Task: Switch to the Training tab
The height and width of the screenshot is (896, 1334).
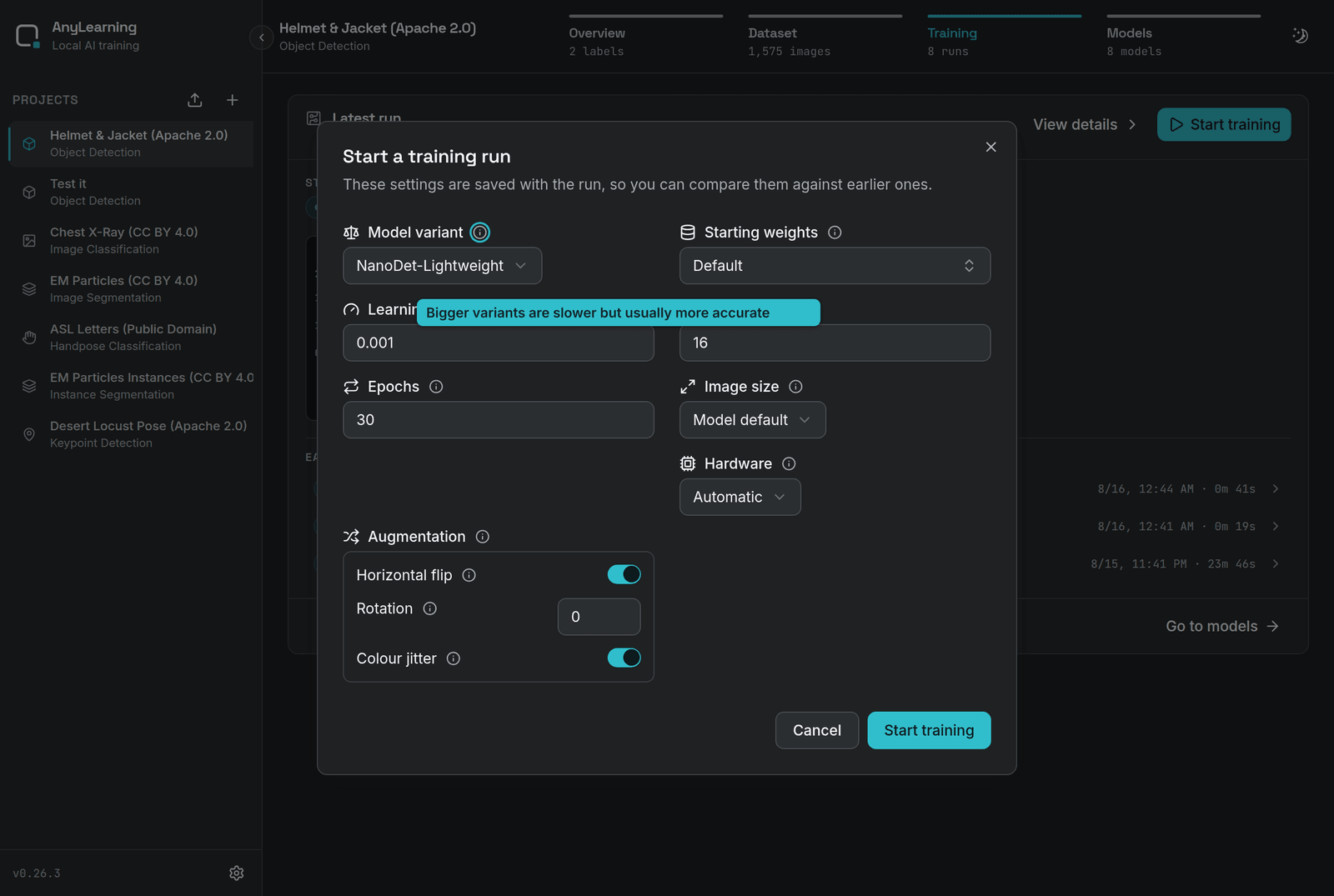Action: [1005, 38]
